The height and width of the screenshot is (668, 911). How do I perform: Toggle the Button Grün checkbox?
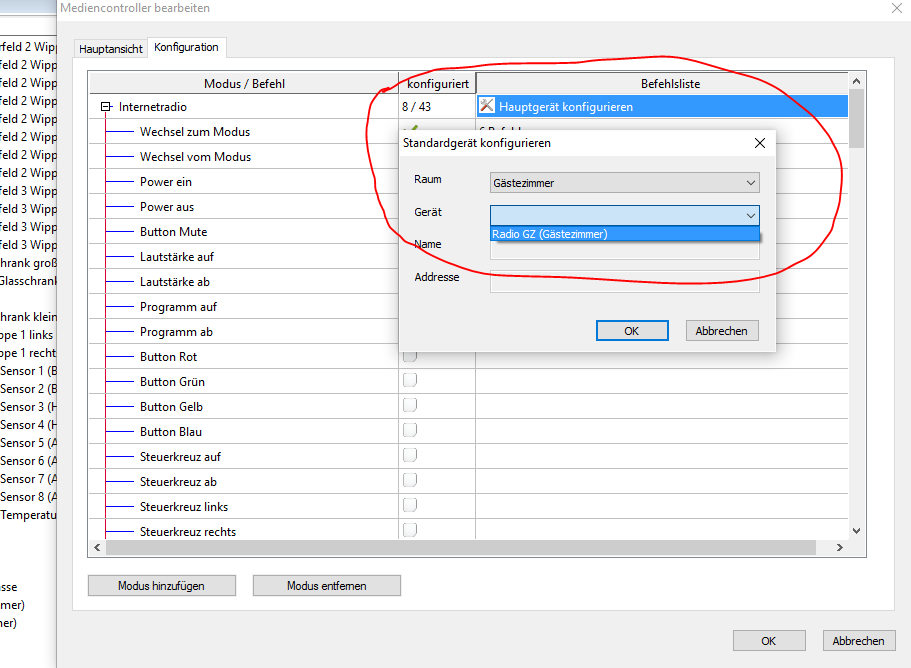410,380
